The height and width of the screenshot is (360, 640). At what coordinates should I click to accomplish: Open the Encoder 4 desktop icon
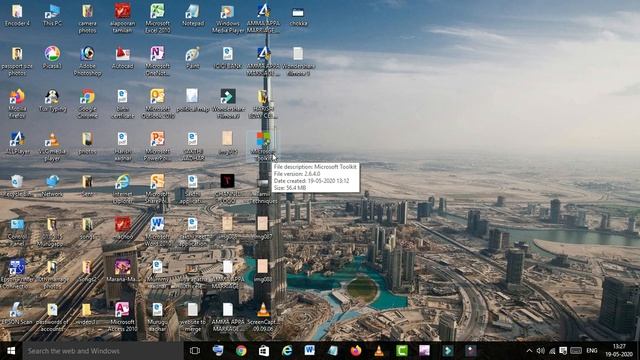(x=17, y=15)
